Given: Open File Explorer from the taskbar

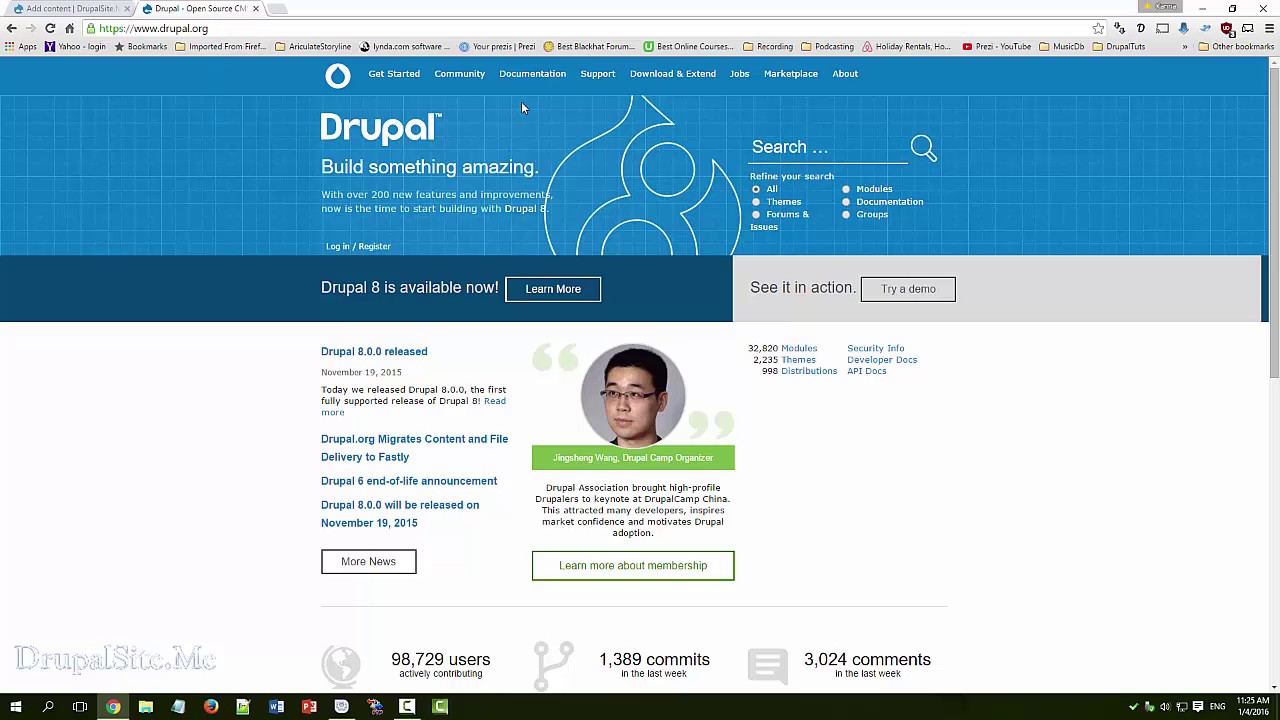Looking at the screenshot, I should coord(146,707).
